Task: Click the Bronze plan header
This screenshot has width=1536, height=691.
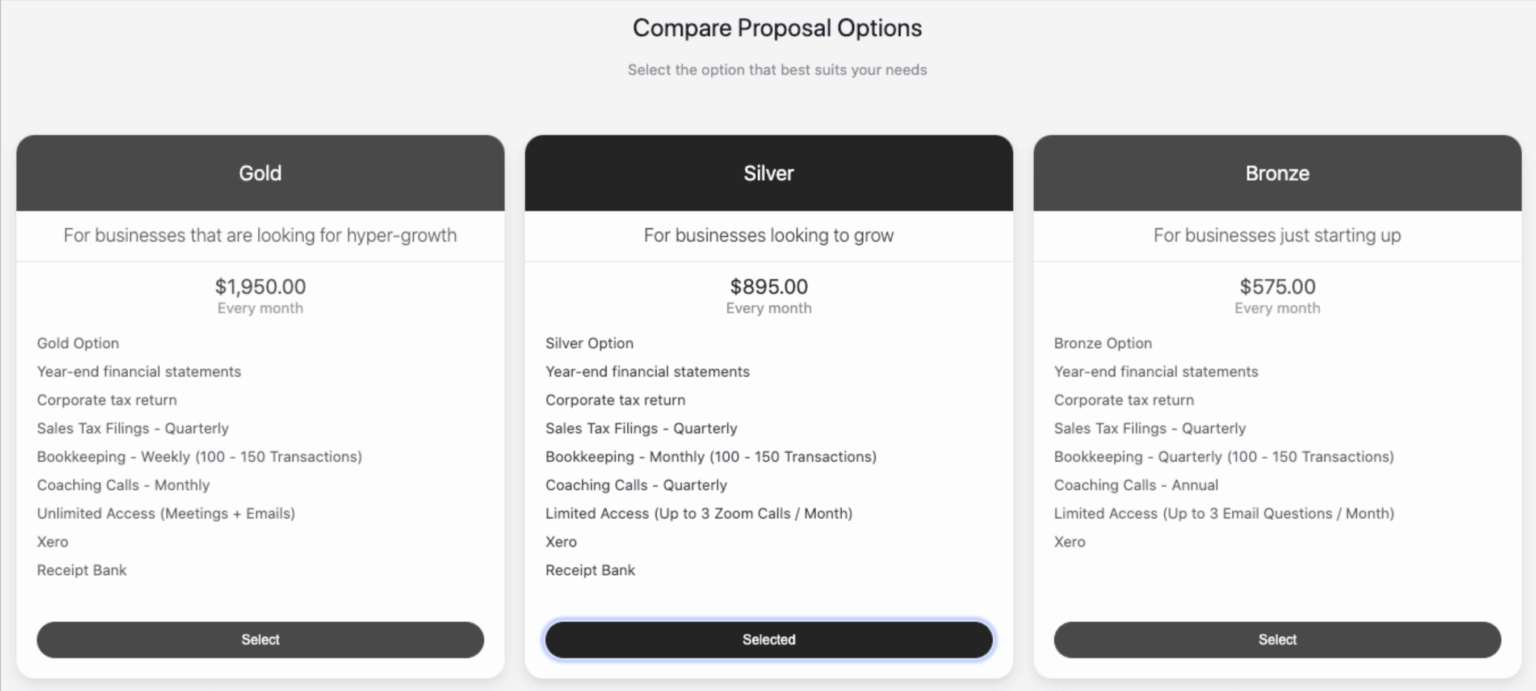Action: coord(1277,173)
